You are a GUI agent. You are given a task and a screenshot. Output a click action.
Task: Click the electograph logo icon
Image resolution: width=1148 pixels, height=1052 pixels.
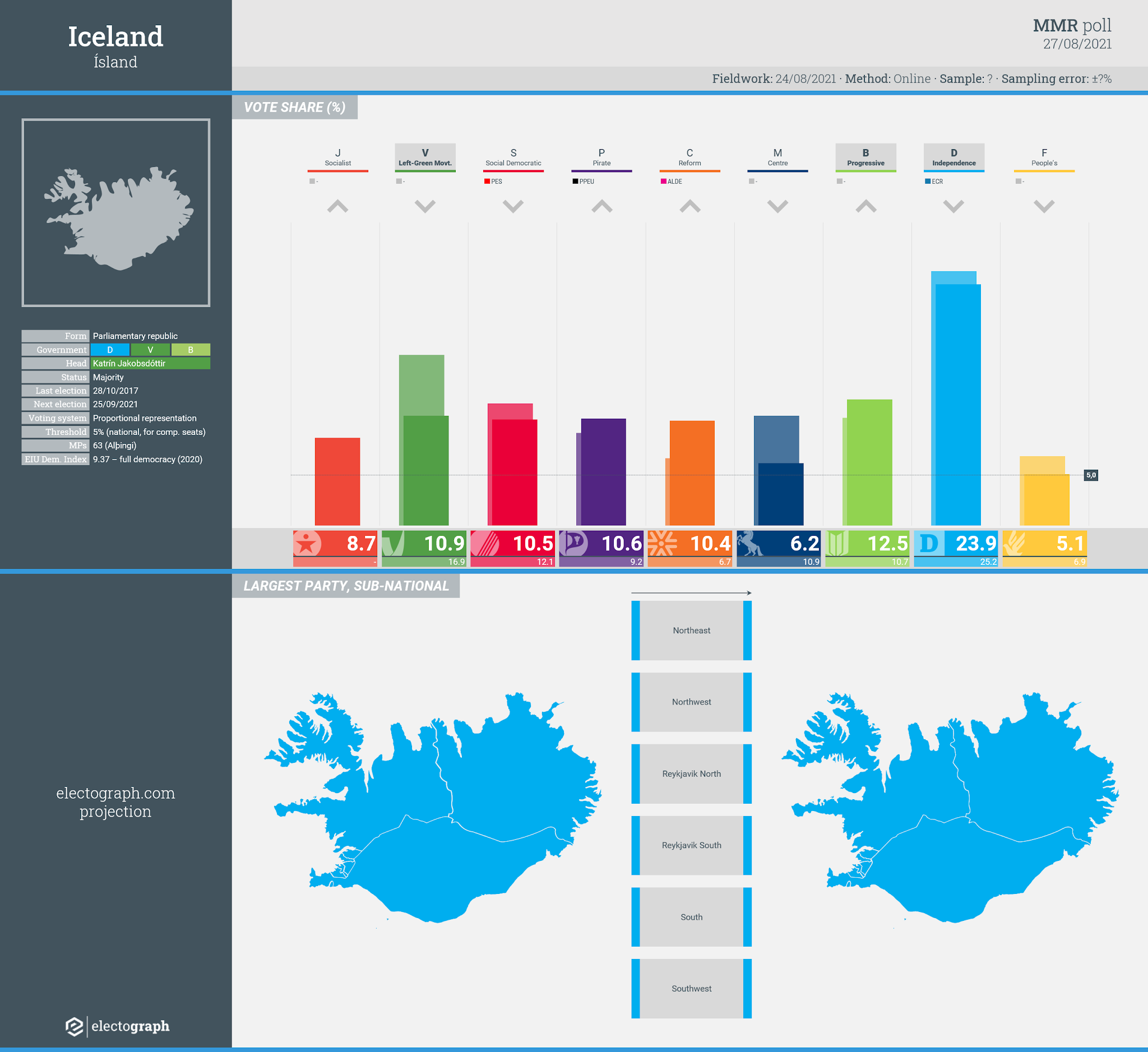[75, 1026]
